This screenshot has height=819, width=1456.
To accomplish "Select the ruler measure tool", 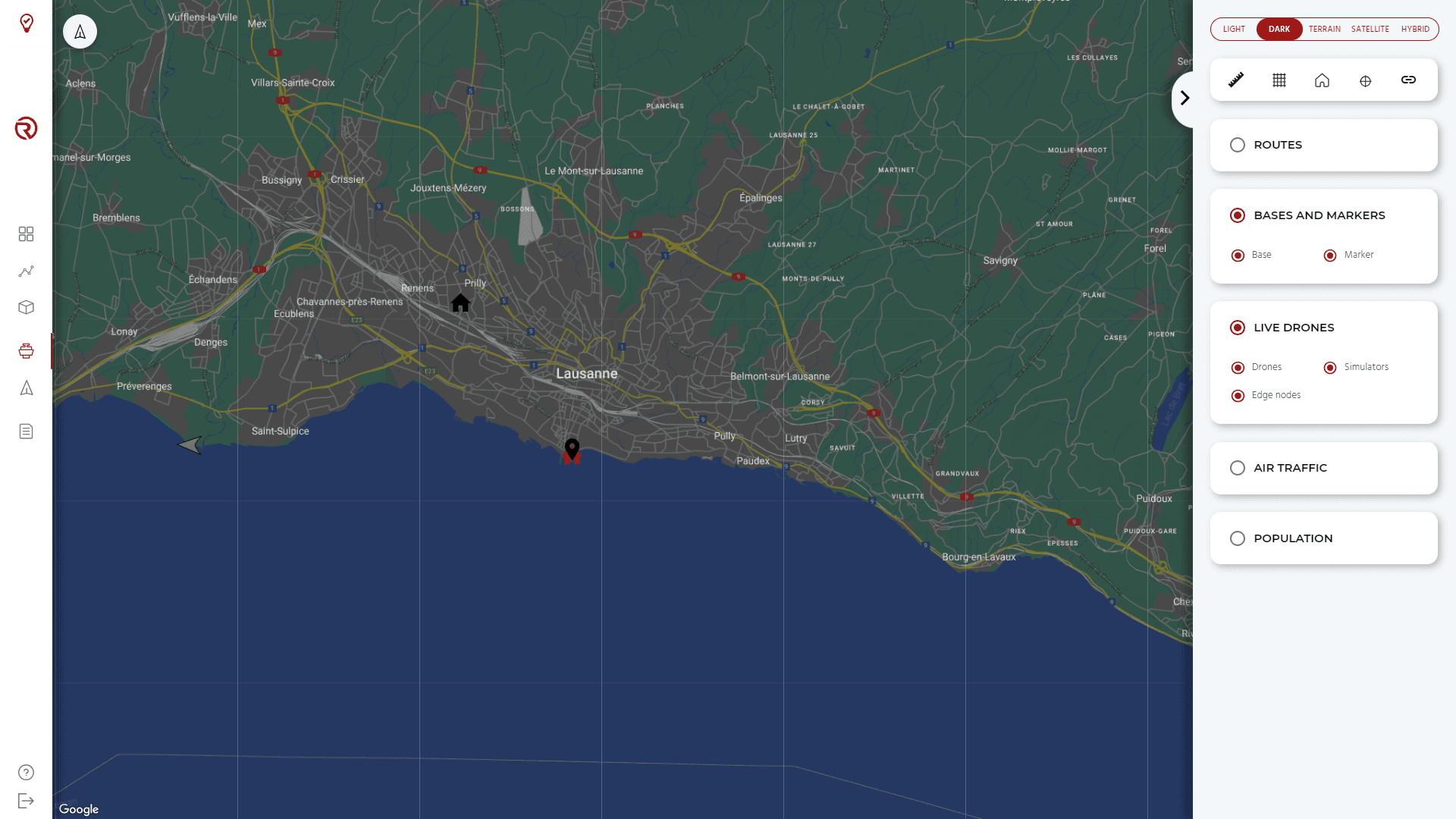I will 1236,80.
